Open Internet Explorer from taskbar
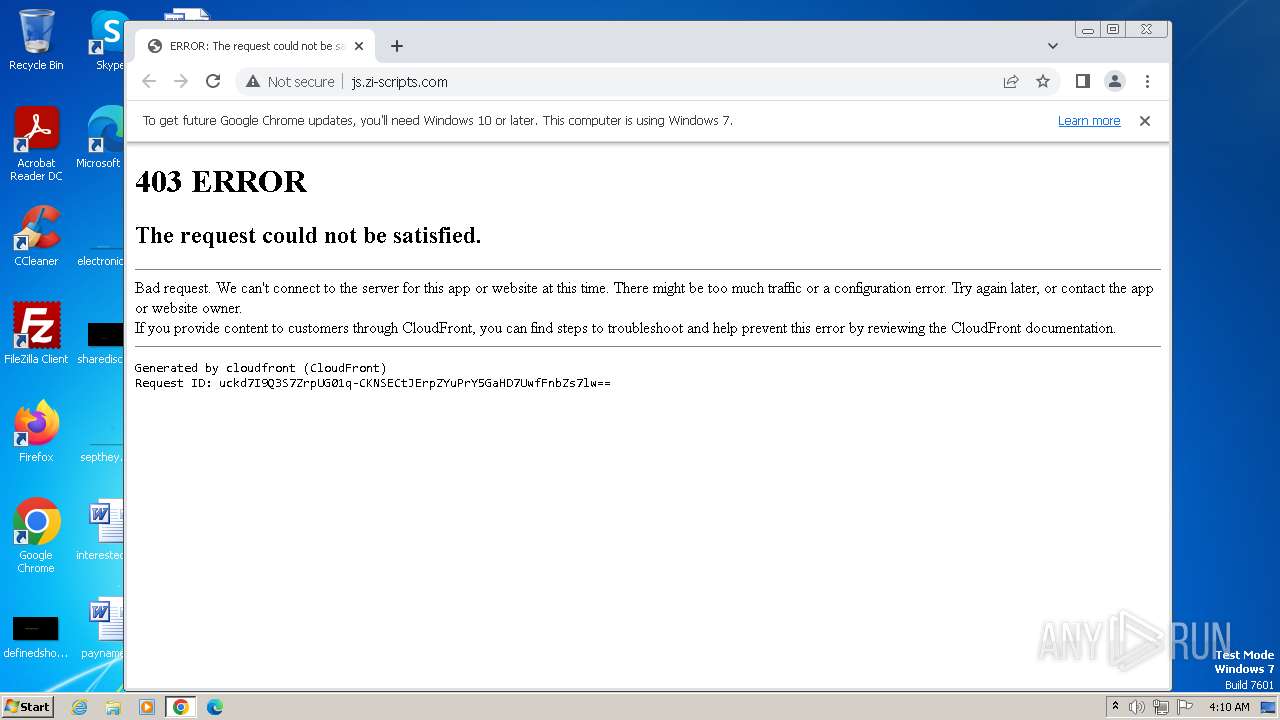This screenshot has height=720, width=1280. [80, 707]
